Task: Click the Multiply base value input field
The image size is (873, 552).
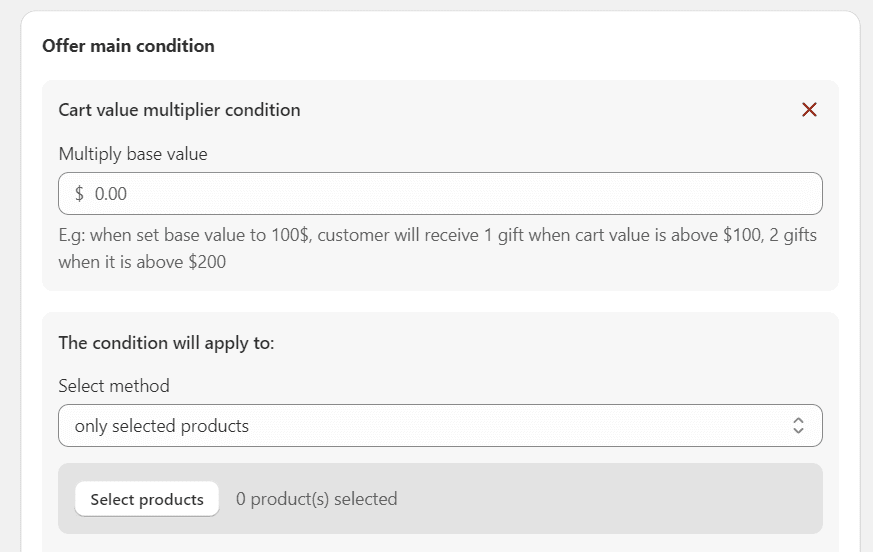Action: (440, 194)
